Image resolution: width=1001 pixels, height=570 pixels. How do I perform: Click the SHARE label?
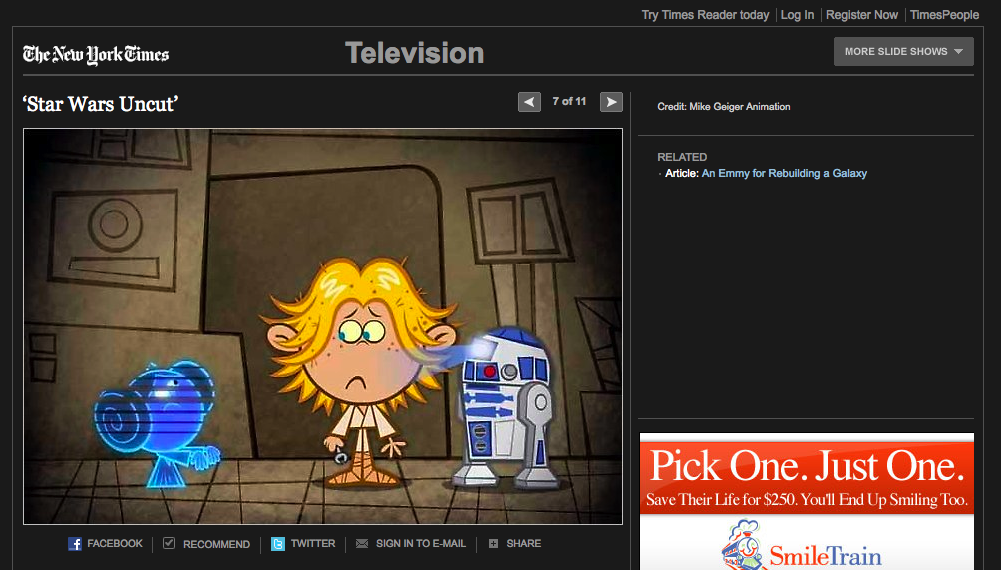(x=523, y=544)
